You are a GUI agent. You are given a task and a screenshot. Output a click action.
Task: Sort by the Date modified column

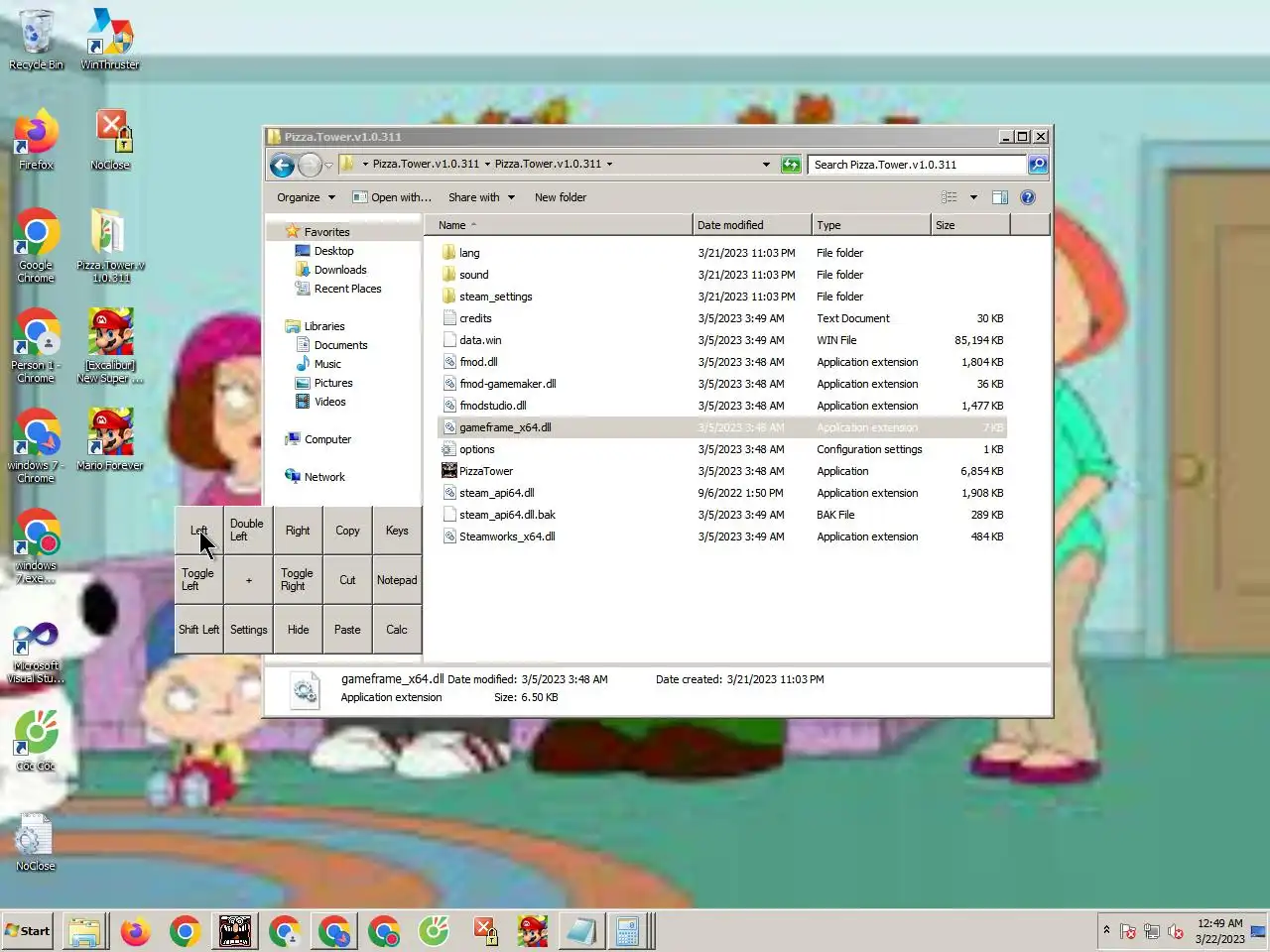click(x=752, y=225)
